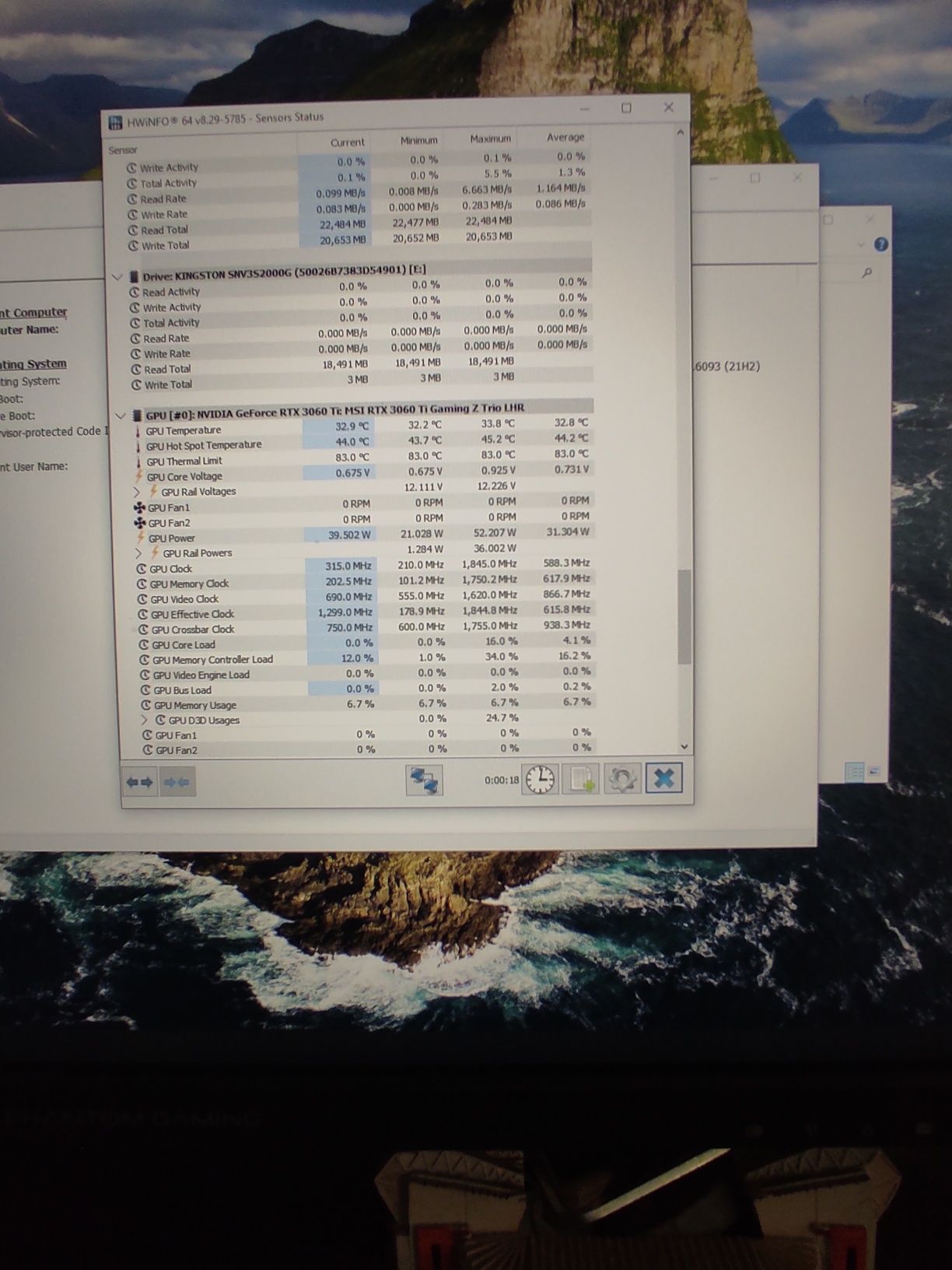The image size is (952, 1270).
Task: Select the GPU Core Voltage row
Action: click(363, 473)
